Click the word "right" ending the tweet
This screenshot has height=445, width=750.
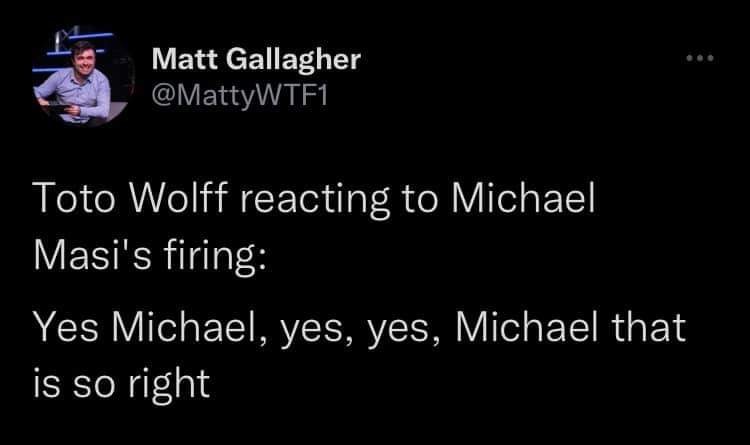(x=169, y=384)
